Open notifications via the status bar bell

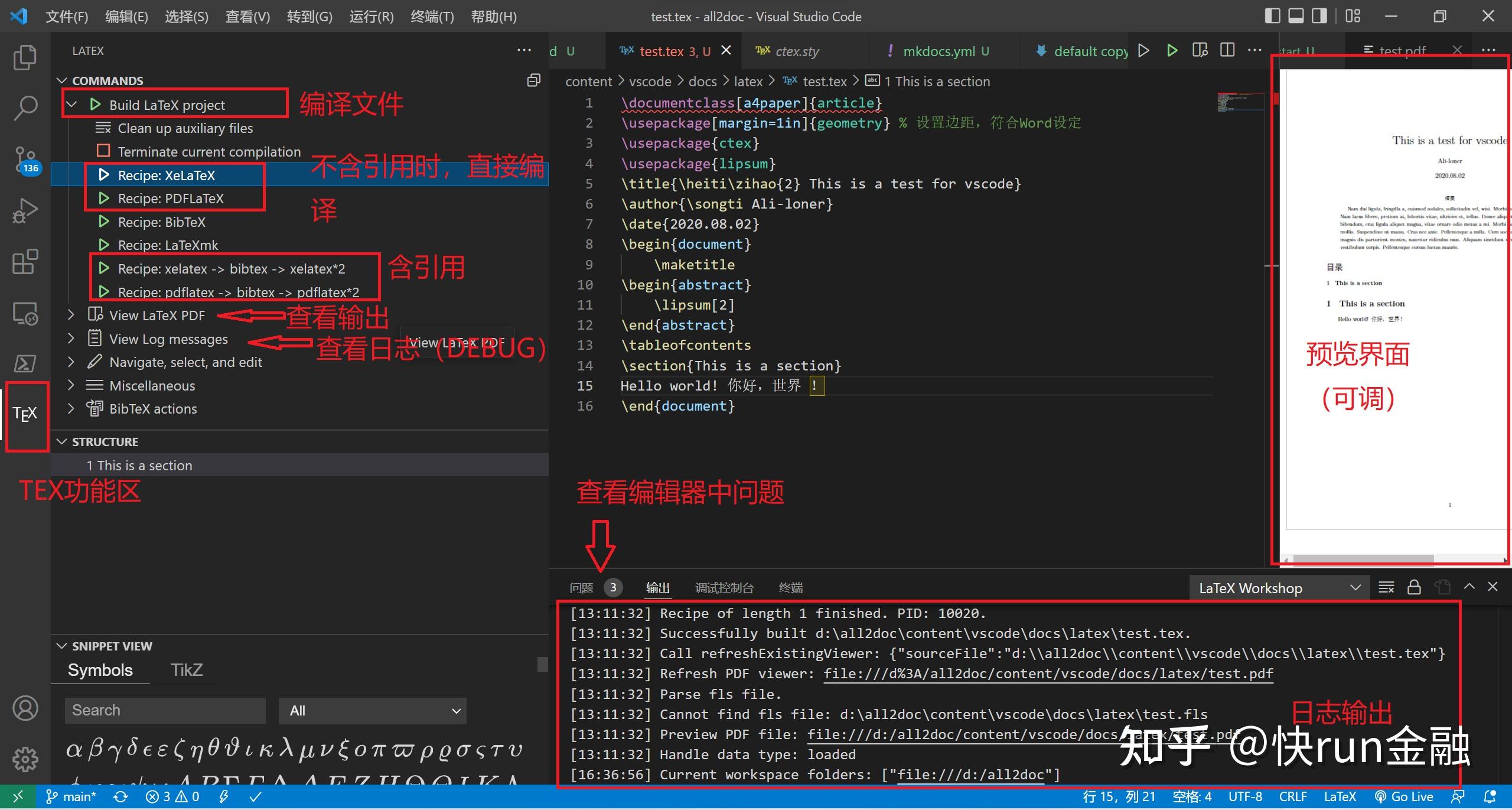click(1490, 796)
